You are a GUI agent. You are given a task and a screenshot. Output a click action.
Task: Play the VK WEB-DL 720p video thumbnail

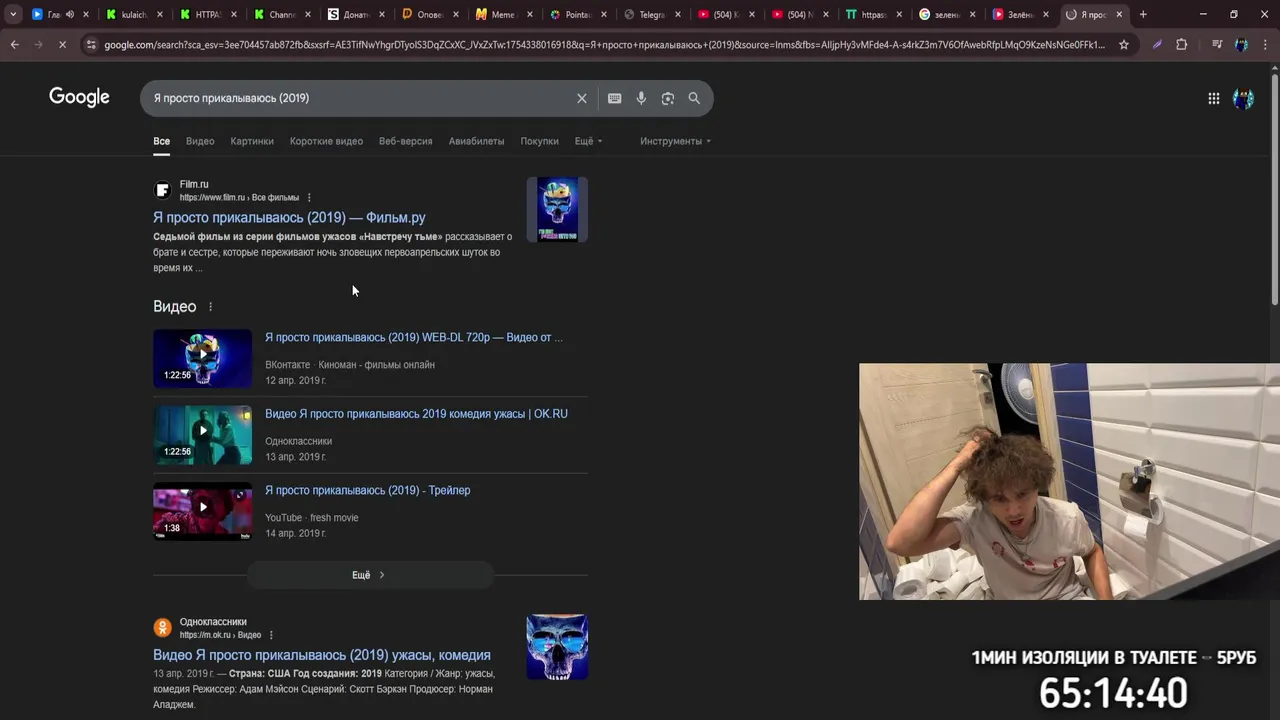[x=203, y=358]
